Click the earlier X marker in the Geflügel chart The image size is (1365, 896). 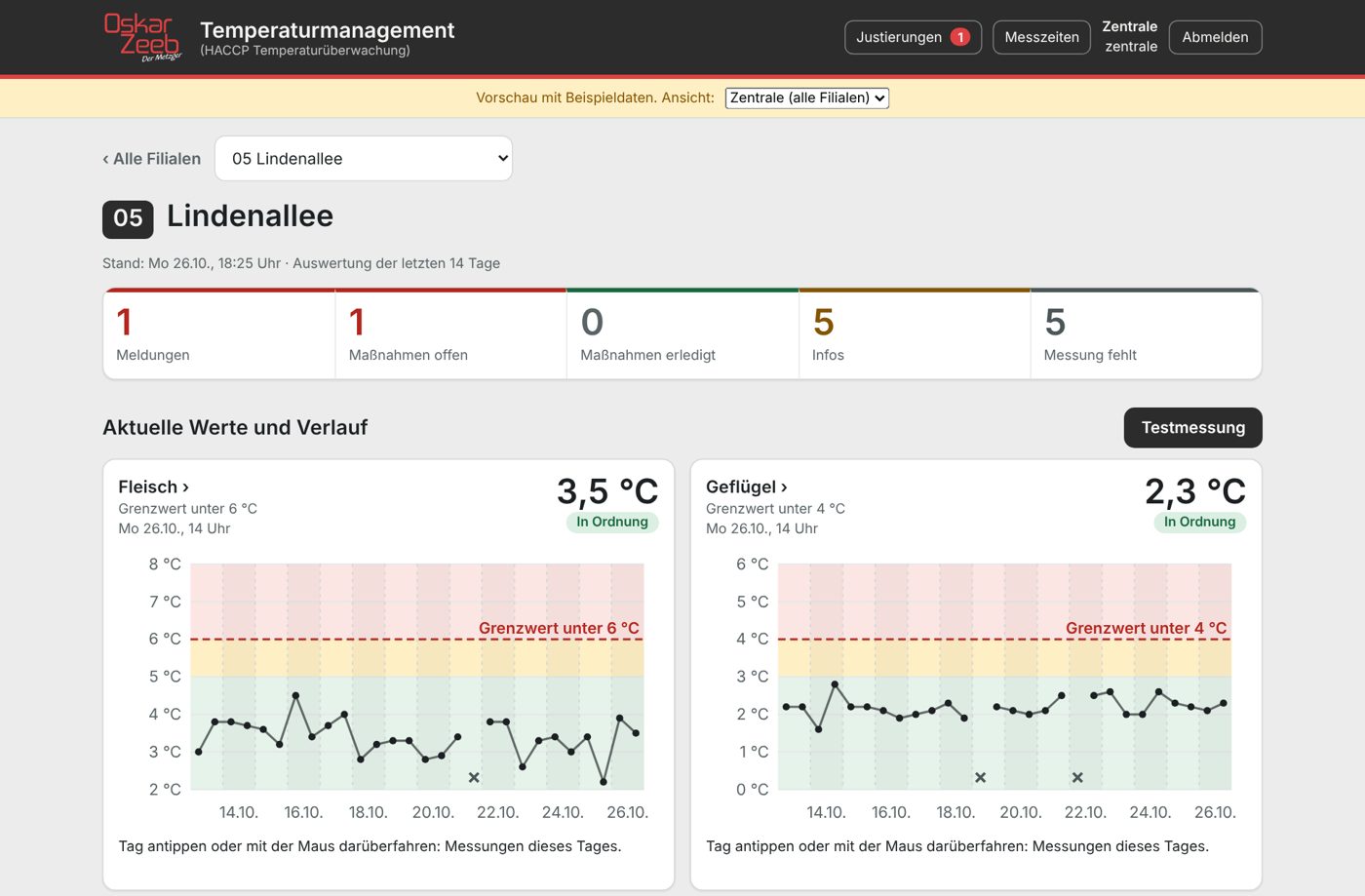point(980,777)
